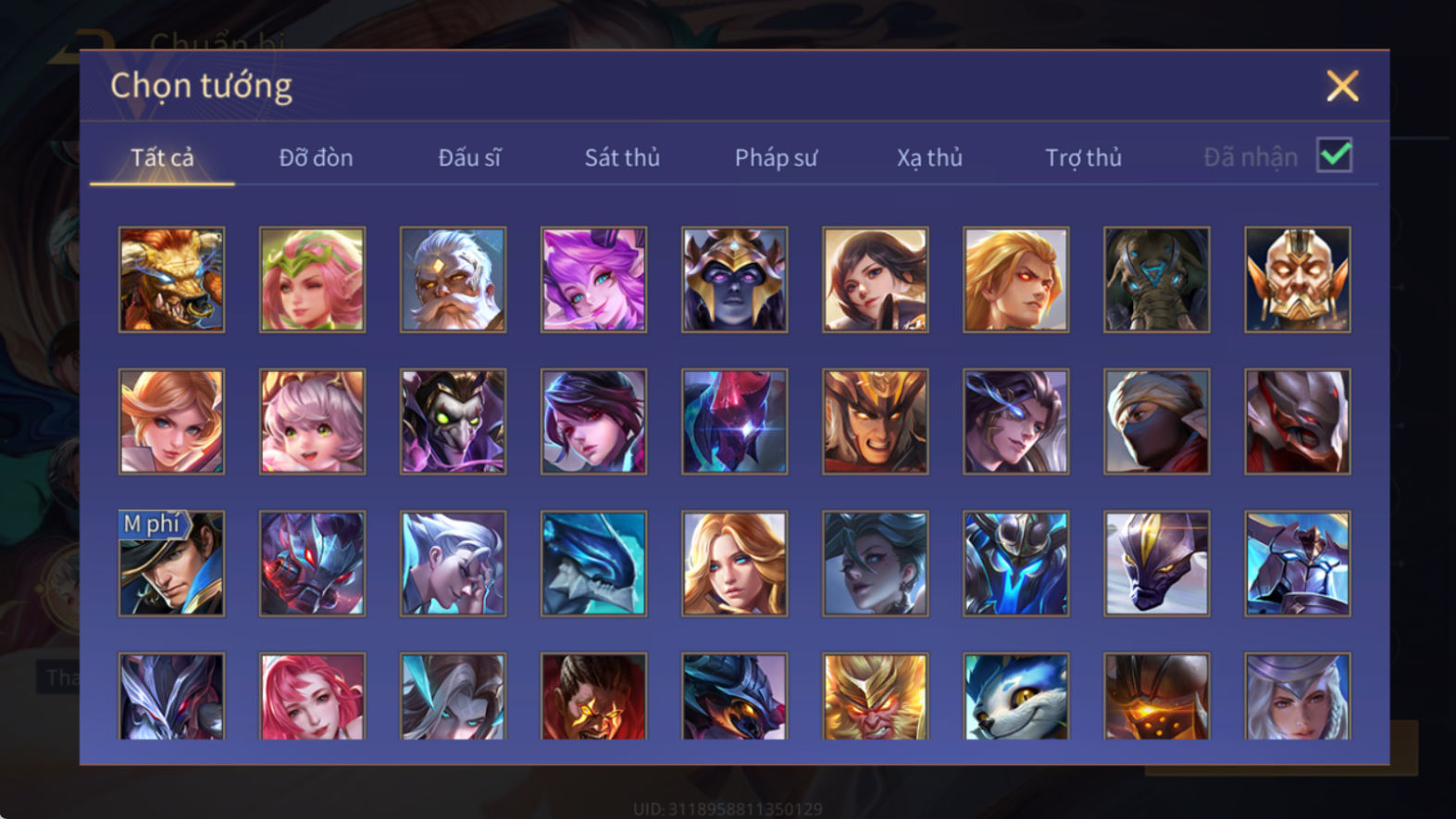Choose the golden masked bald warrior hero
Image resolution: width=1456 pixels, height=819 pixels.
1297,279
